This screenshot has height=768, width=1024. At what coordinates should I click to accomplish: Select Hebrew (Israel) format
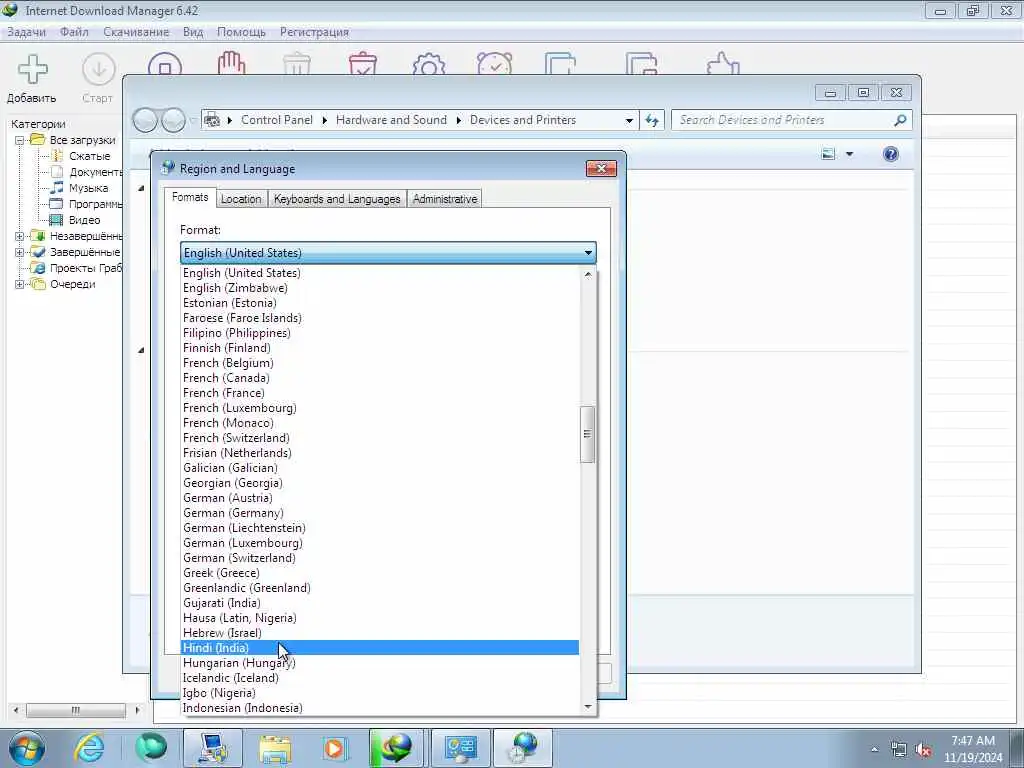point(380,633)
